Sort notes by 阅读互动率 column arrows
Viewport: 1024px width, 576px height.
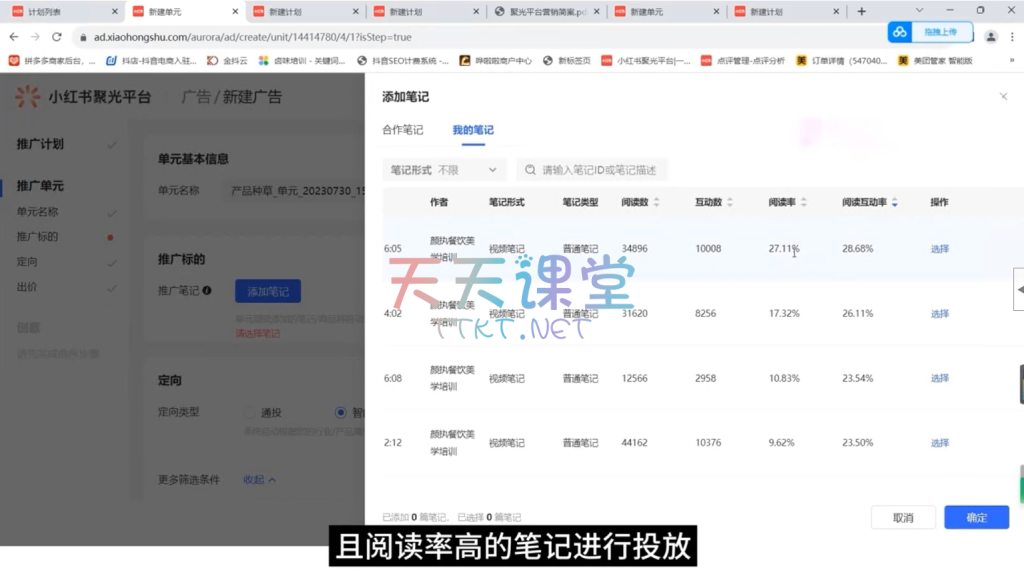tap(894, 202)
